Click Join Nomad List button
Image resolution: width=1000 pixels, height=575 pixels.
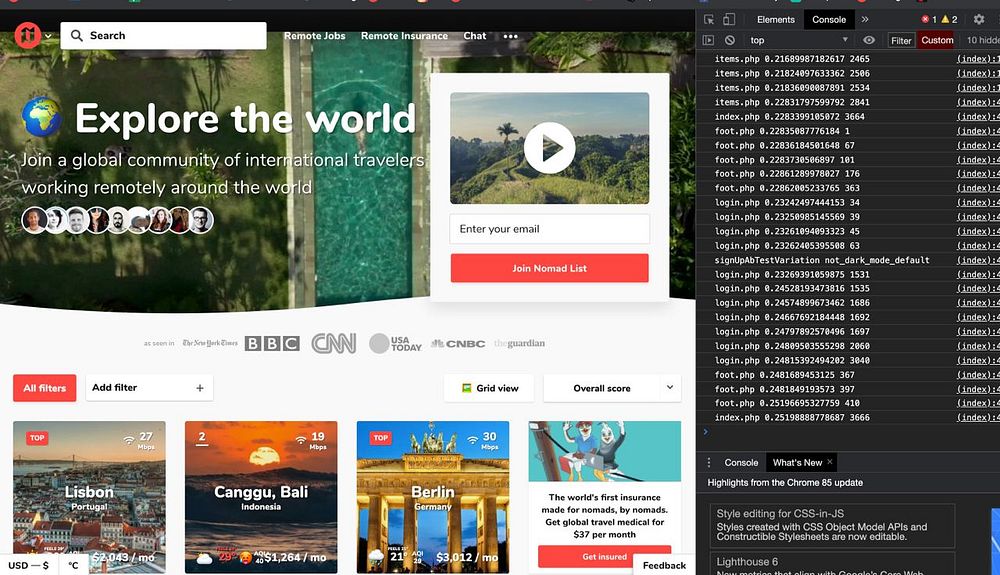tap(549, 268)
